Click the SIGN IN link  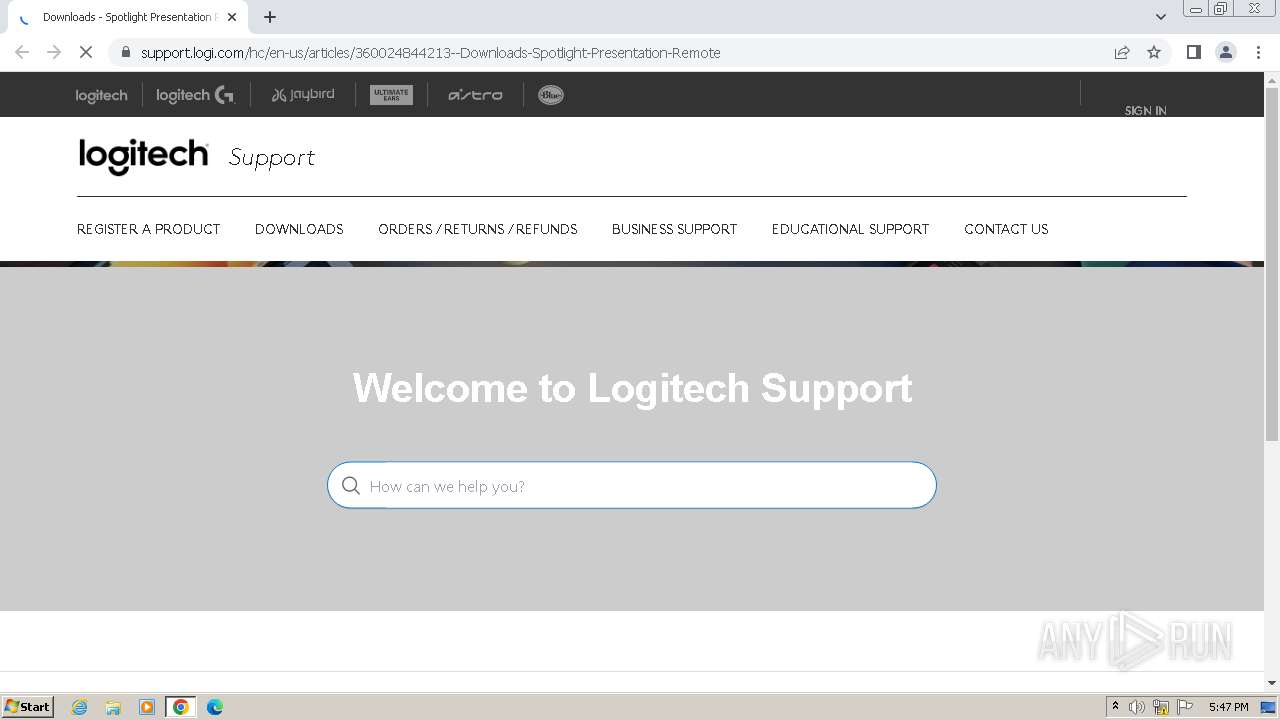[1146, 110]
